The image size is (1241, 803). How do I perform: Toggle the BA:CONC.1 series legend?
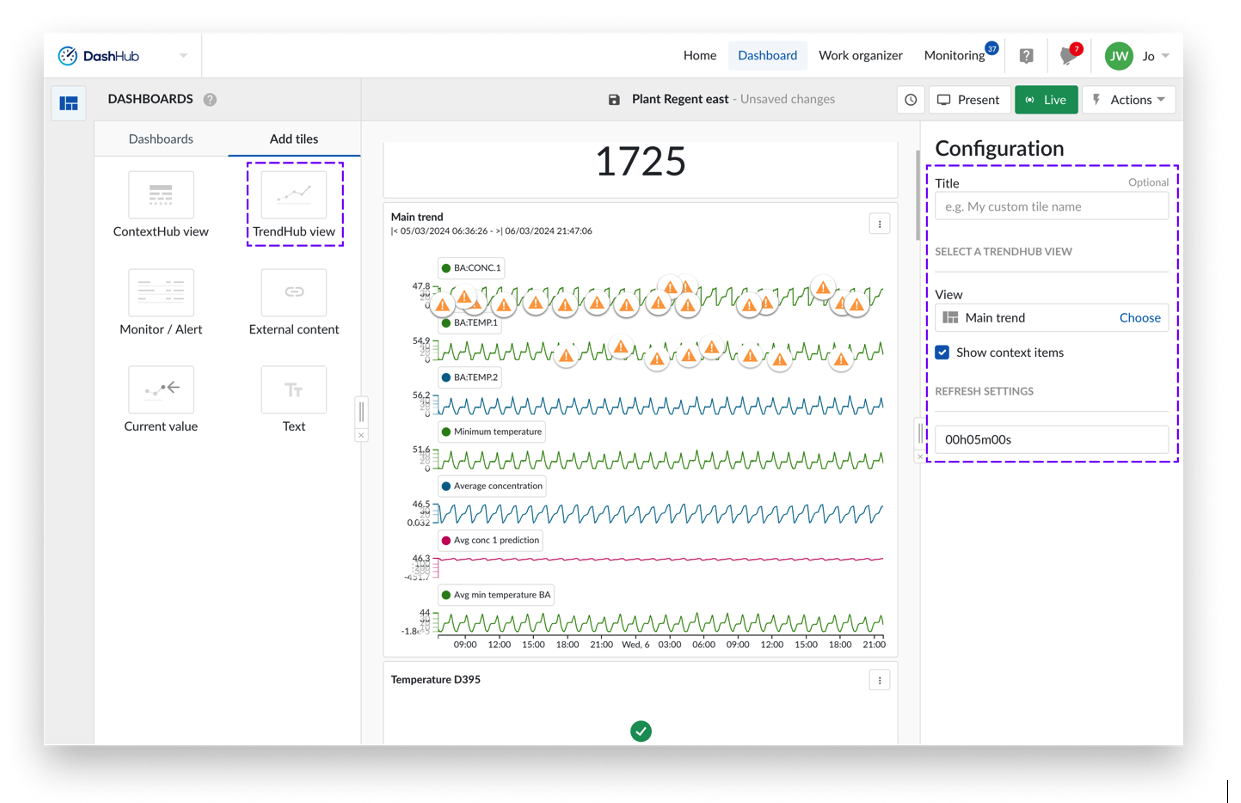[471, 268]
